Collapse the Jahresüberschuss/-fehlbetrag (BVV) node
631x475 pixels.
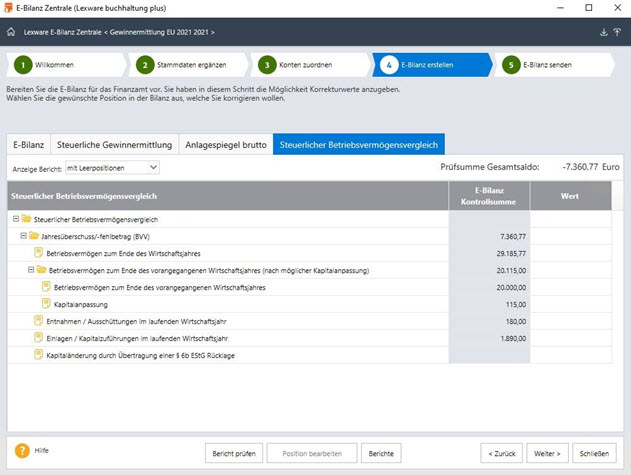[x=23, y=235]
